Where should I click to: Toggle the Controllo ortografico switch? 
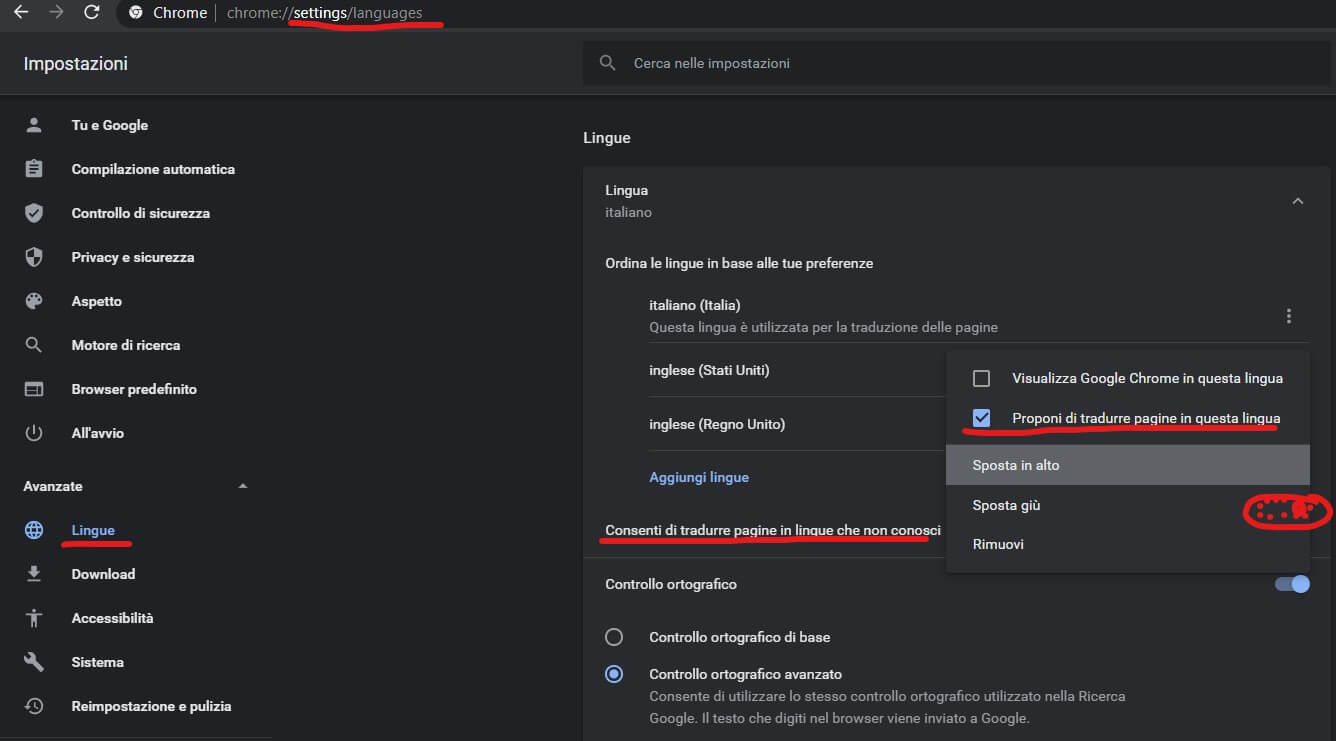(1291, 584)
